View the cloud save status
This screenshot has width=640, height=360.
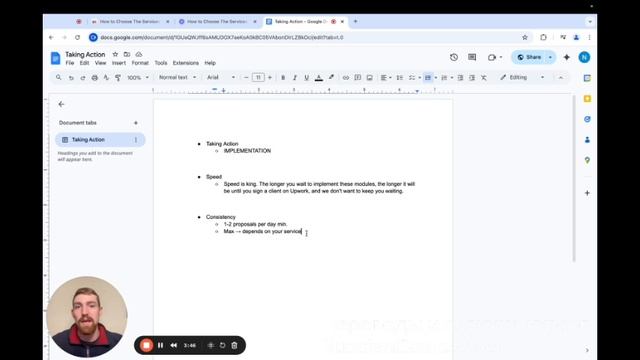(139, 54)
